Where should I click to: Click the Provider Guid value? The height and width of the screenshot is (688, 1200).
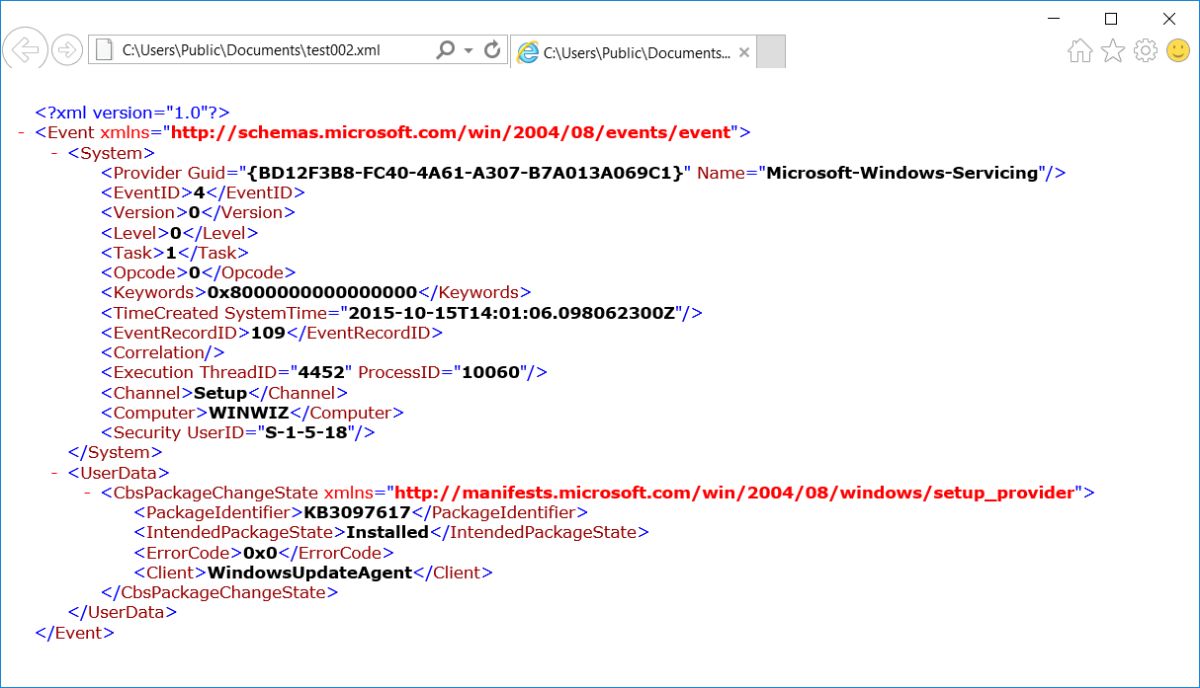(465, 173)
